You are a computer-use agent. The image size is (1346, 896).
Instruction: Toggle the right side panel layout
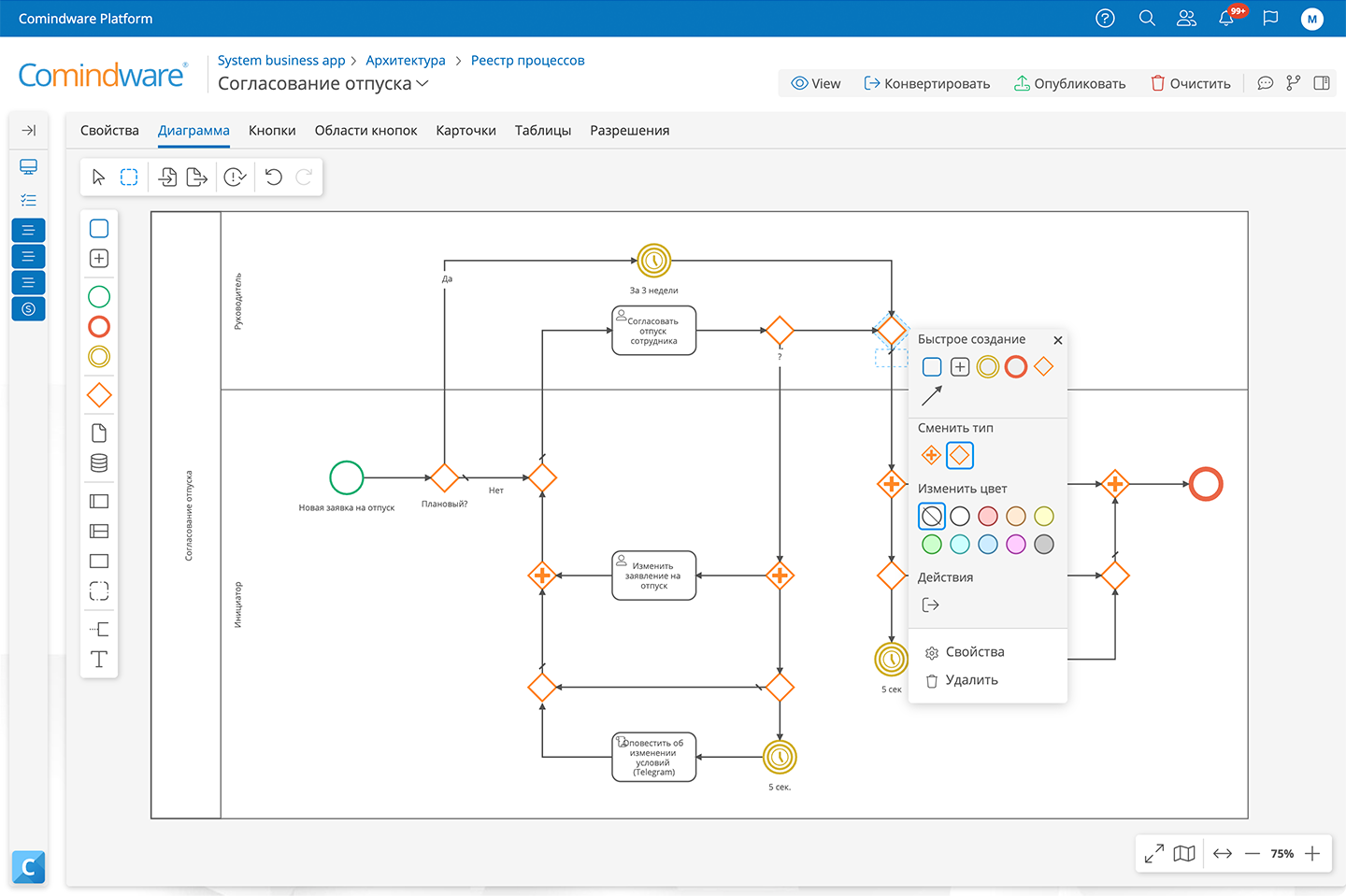[x=1322, y=83]
